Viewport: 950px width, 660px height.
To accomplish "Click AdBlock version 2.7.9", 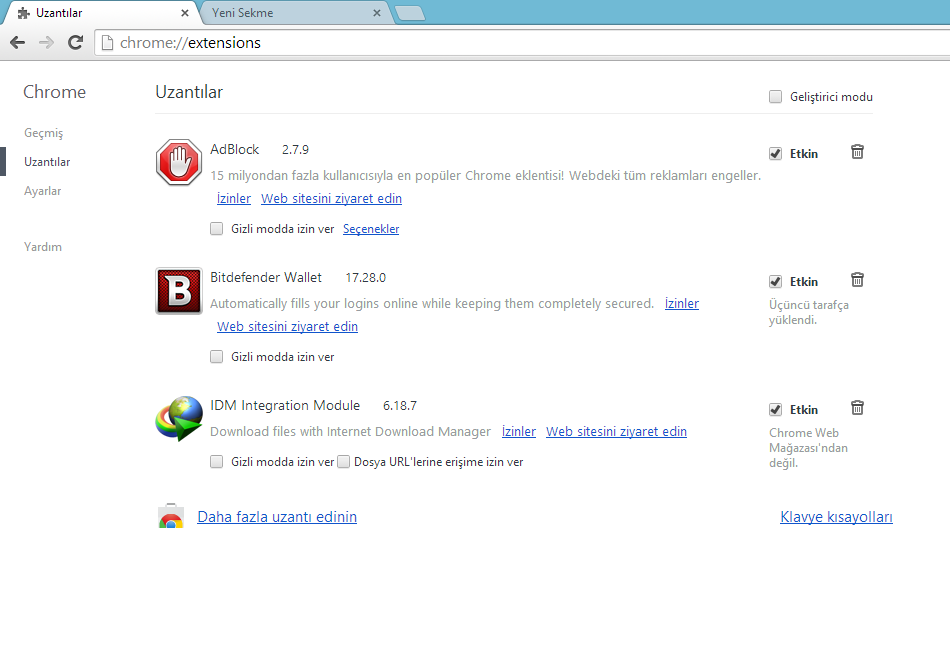I will coord(295,149).
